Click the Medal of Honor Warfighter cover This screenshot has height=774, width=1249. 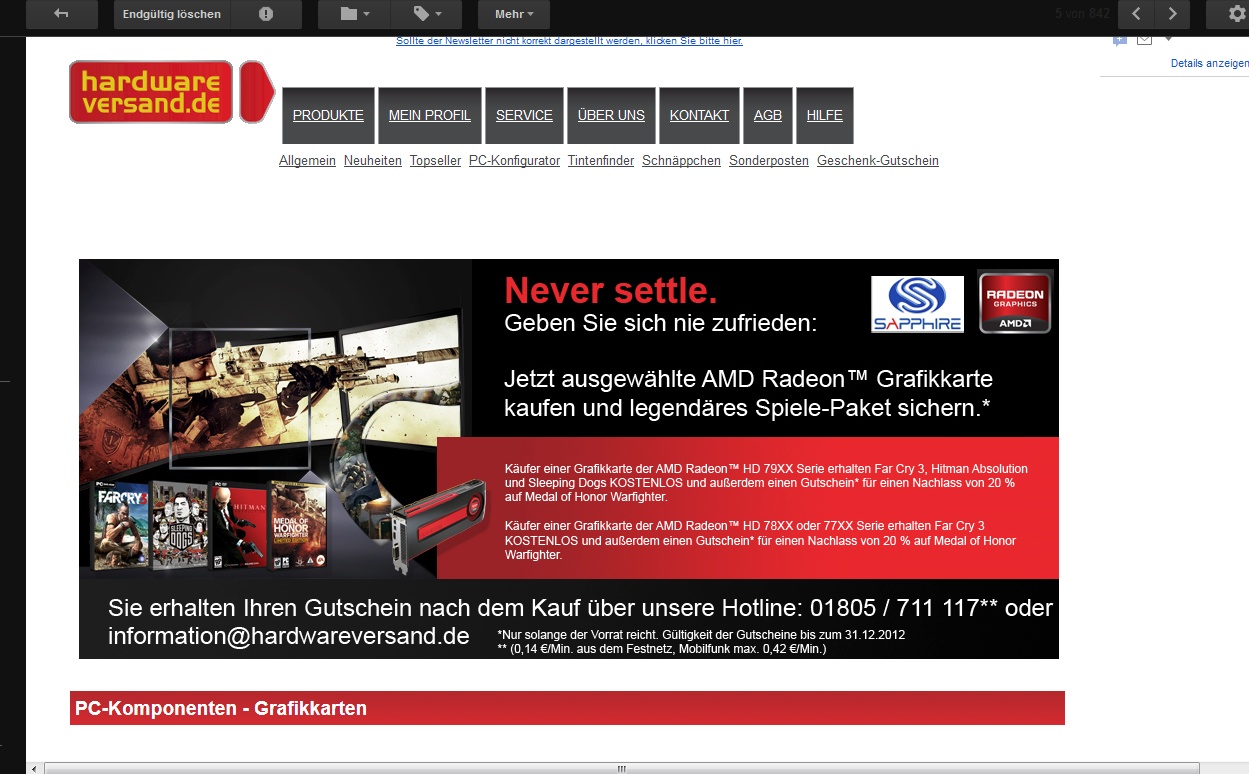pos(300,526)
